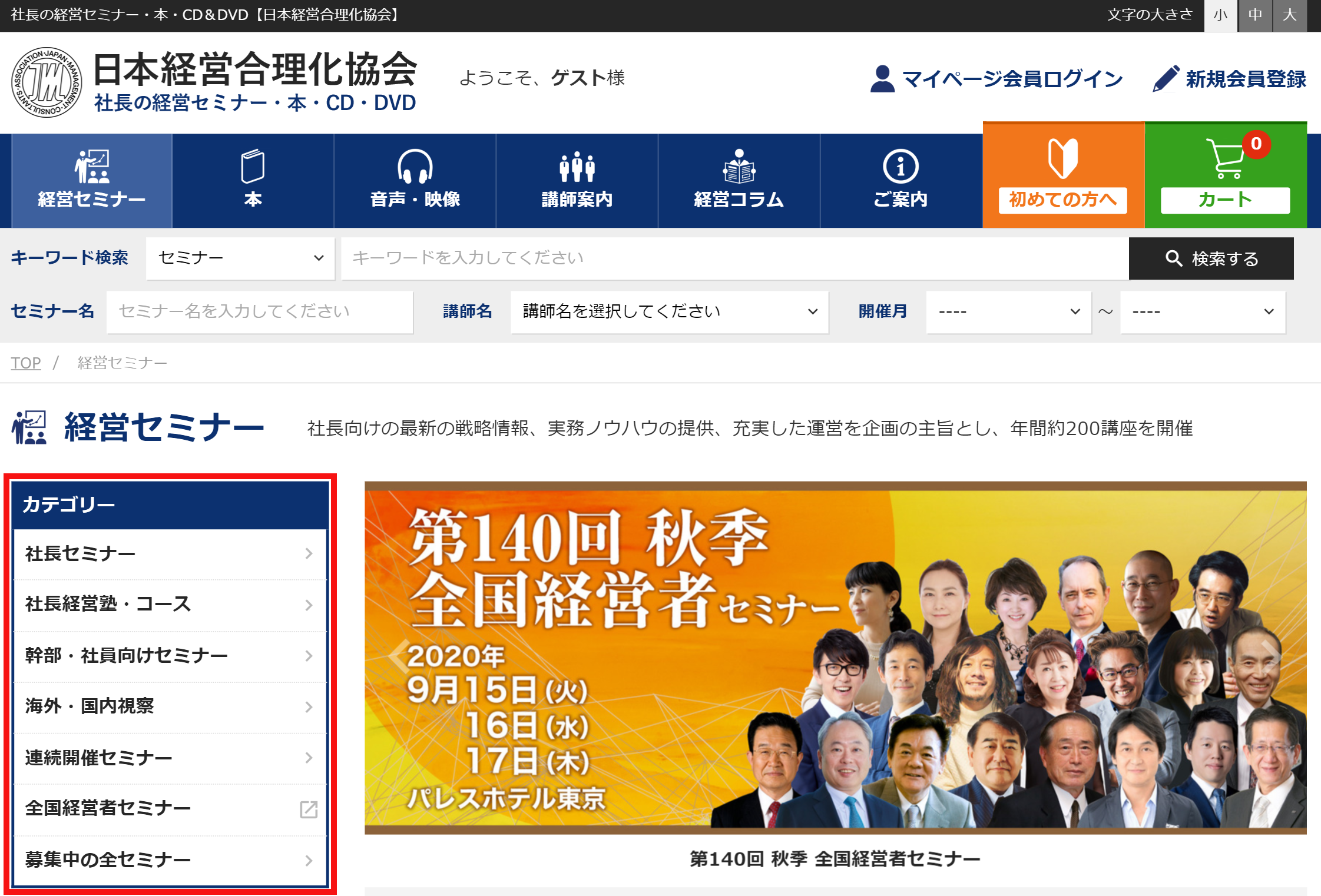Open 講師案内 instructors icon

[577, 167]
